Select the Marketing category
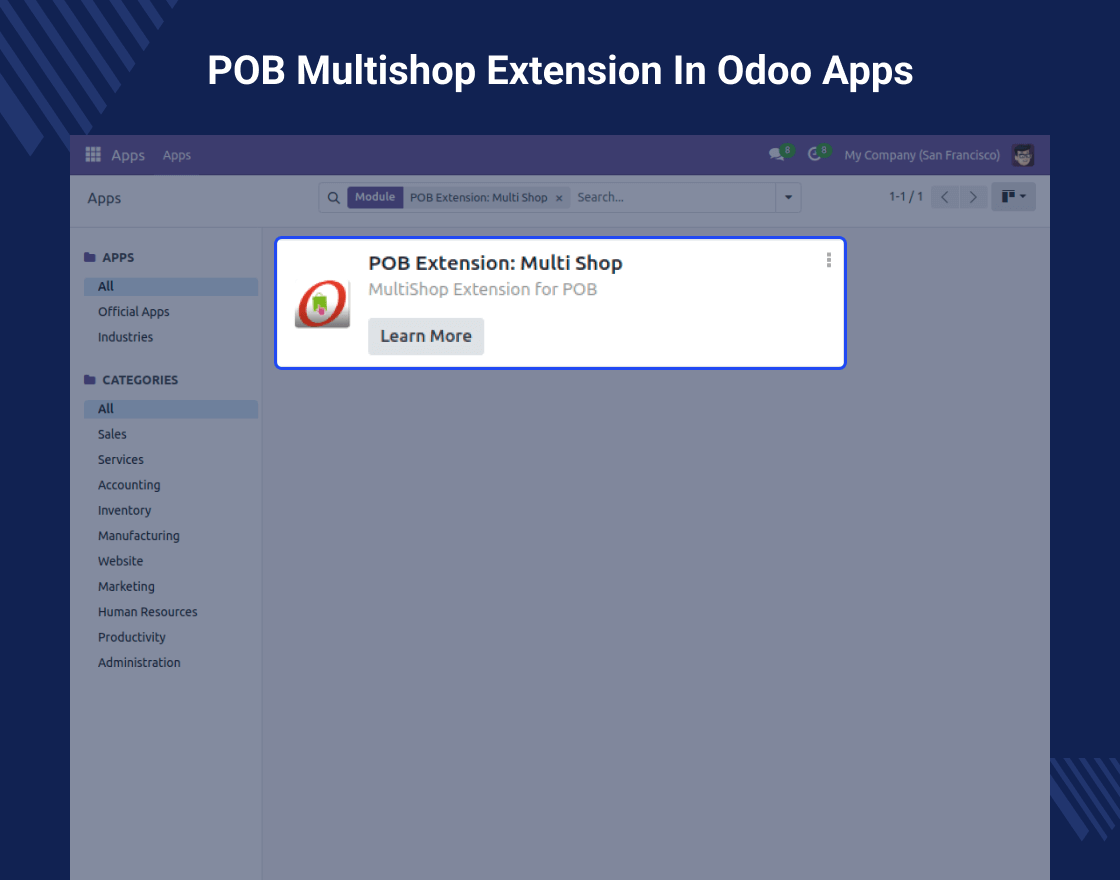This screenshot has width=1120, height=880. click(x=126, y=586)
